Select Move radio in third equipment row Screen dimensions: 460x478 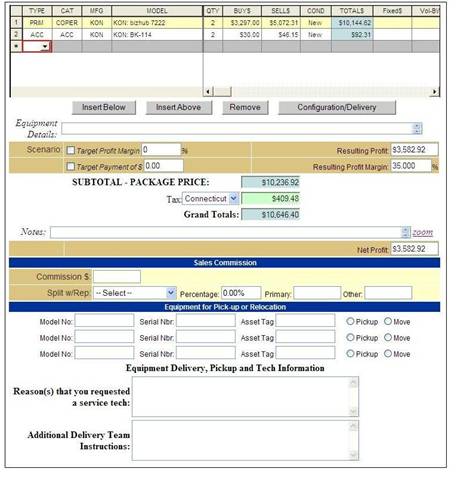click(388, 353)
